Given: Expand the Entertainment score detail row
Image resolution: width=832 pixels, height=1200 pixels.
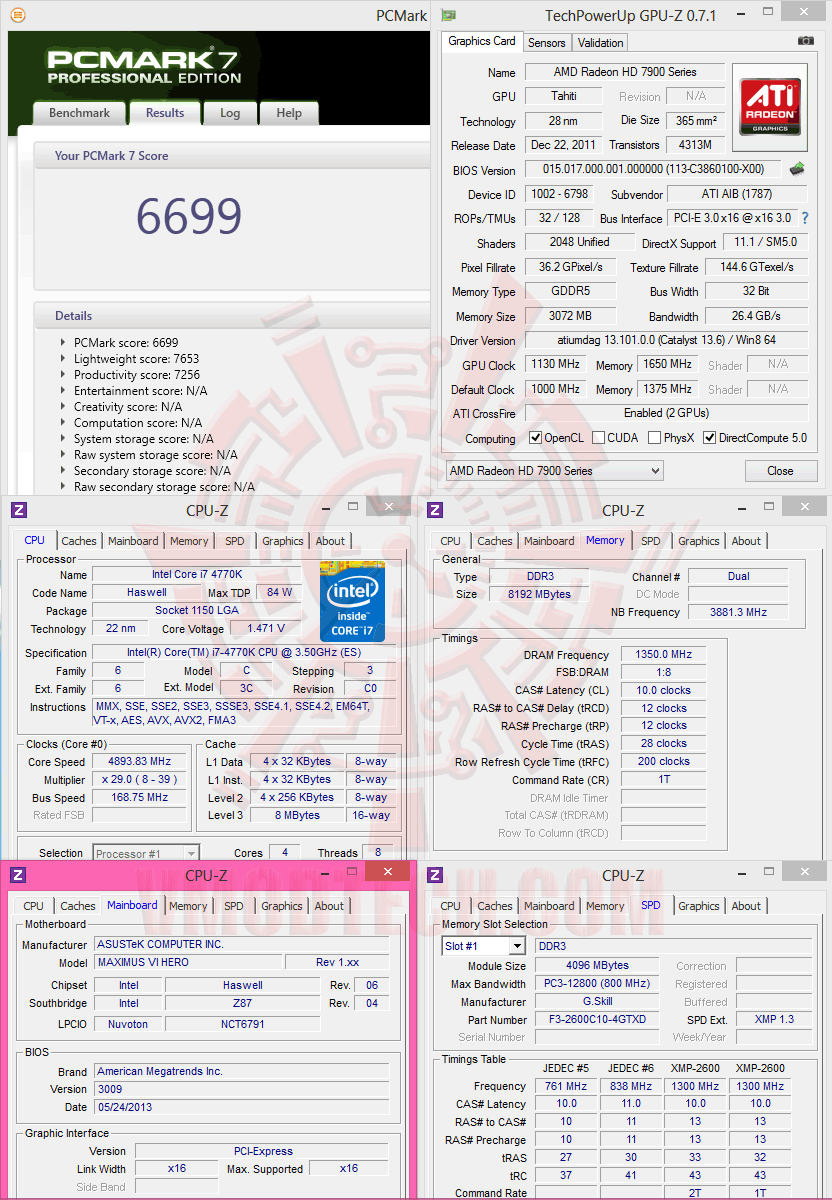Looking at the screenshot, I should click(64, 390).
